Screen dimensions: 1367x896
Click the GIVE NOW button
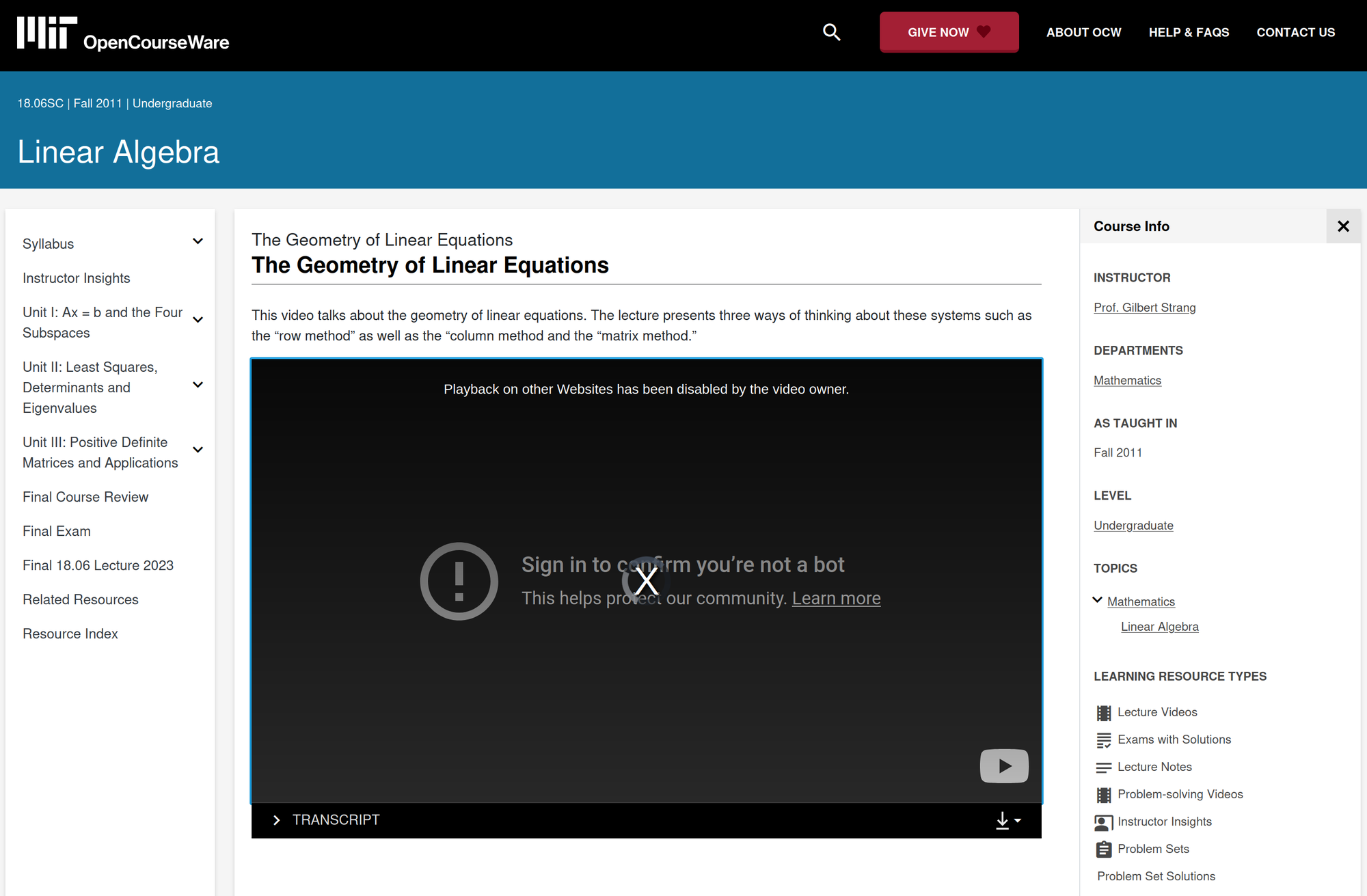click(x=949, y=32)
